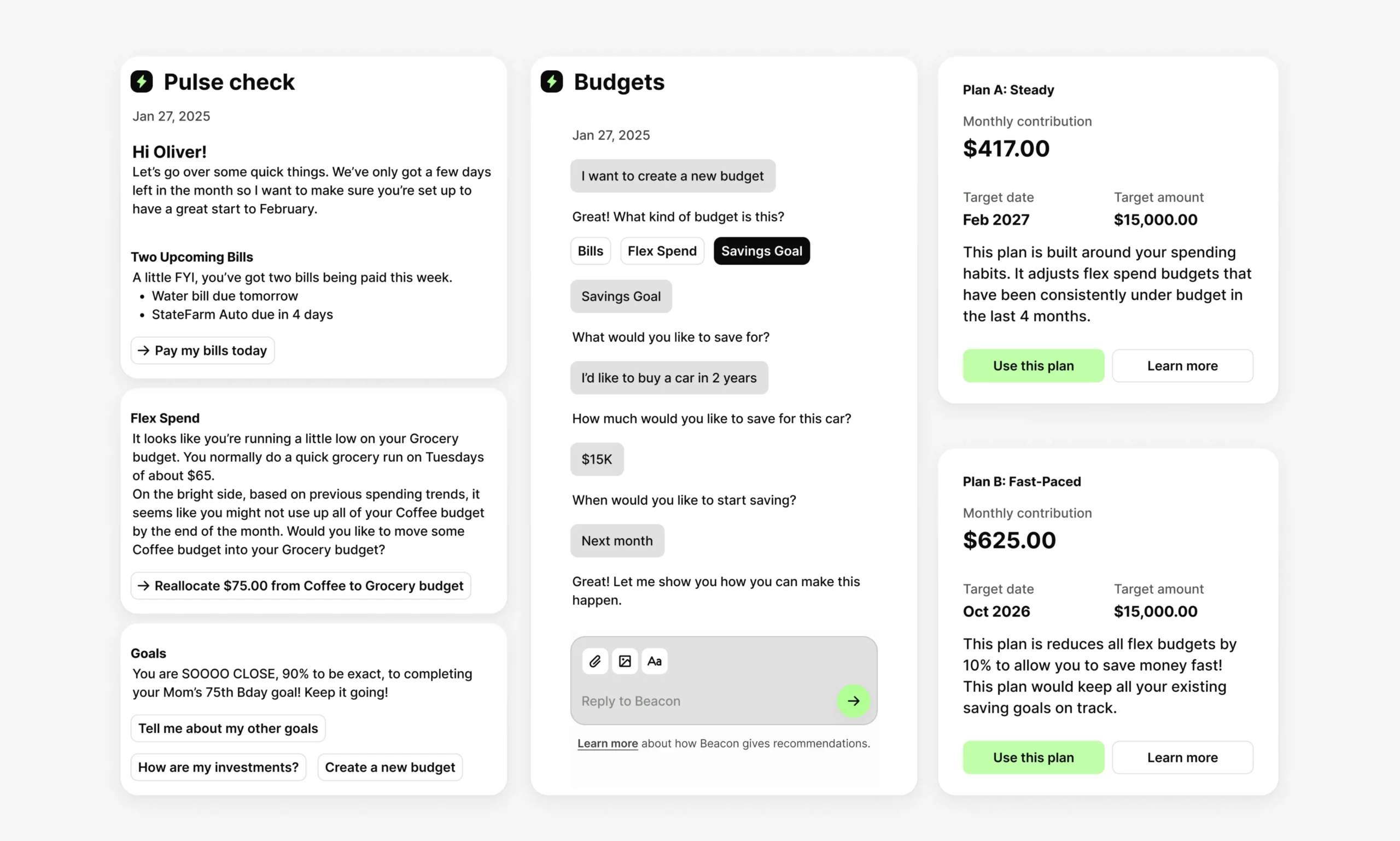Open the I want to create a new budget chip

click(x=672, y=176)
